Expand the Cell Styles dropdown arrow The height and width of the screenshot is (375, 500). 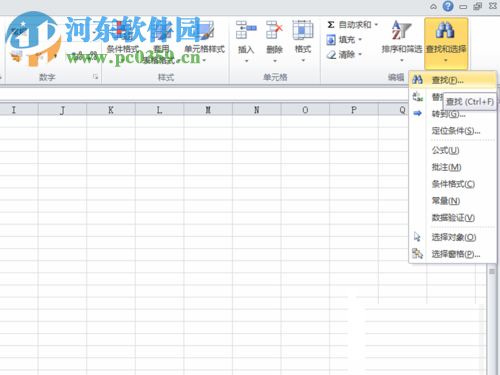204,61
